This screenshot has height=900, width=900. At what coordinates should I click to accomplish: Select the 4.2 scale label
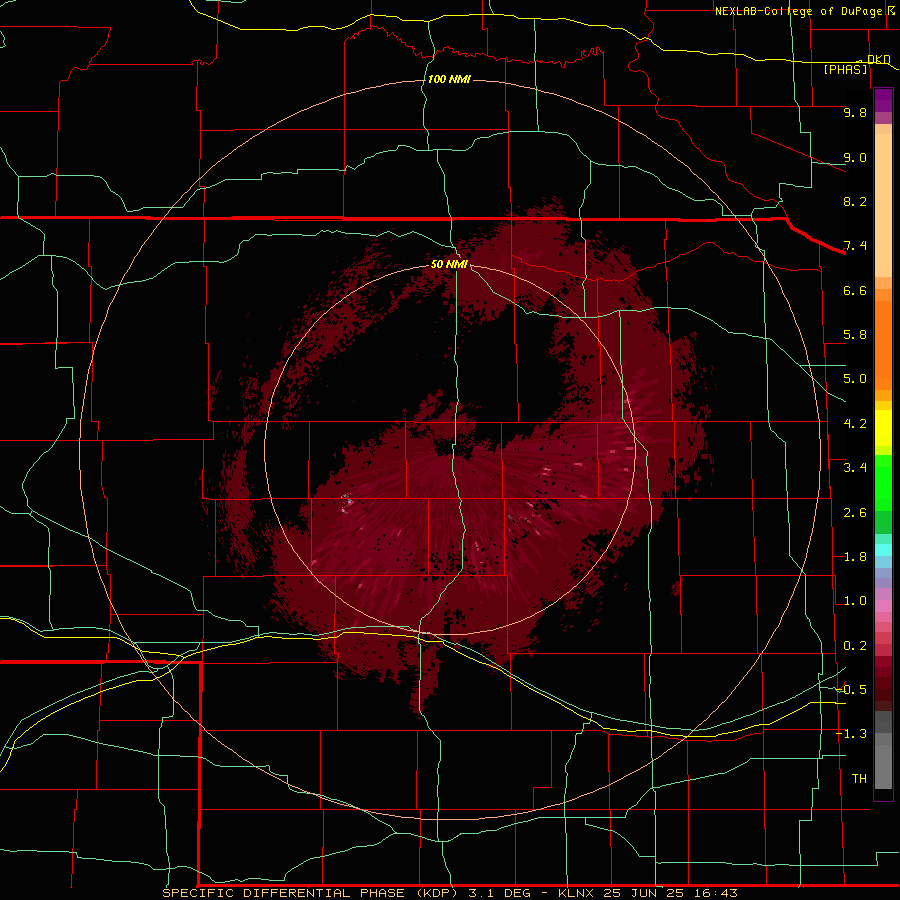point(855,424)
